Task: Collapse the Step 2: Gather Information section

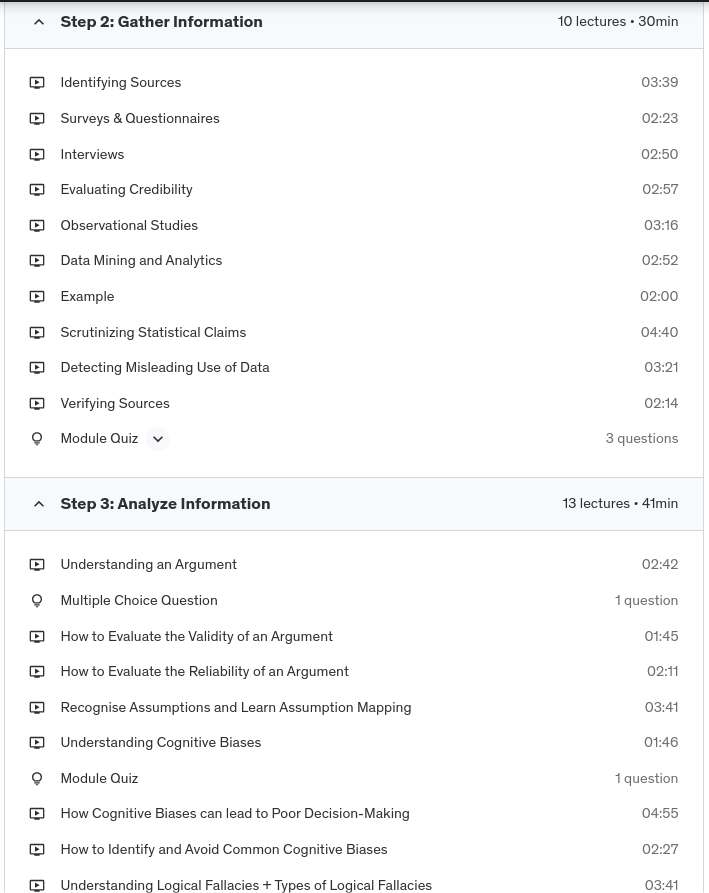Action: pyautogui.click(x=39, y=22)
